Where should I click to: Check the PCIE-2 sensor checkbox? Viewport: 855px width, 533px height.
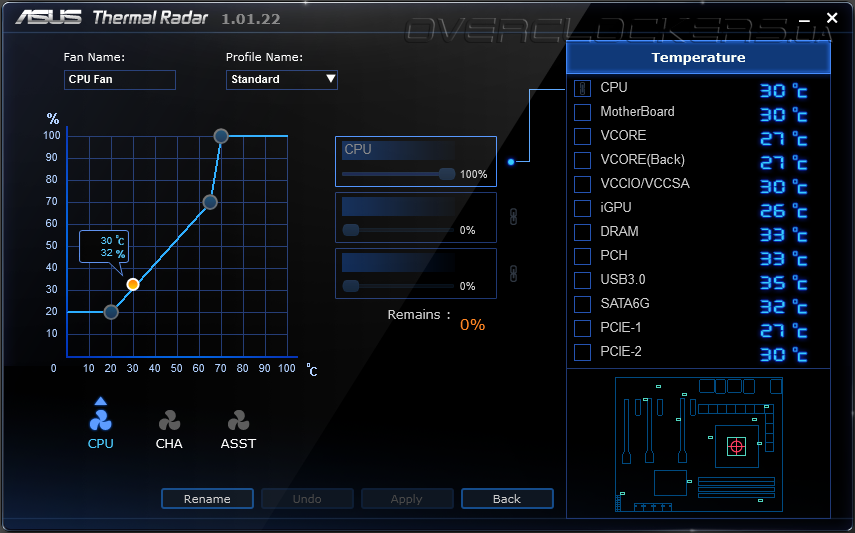pos(582,352)
